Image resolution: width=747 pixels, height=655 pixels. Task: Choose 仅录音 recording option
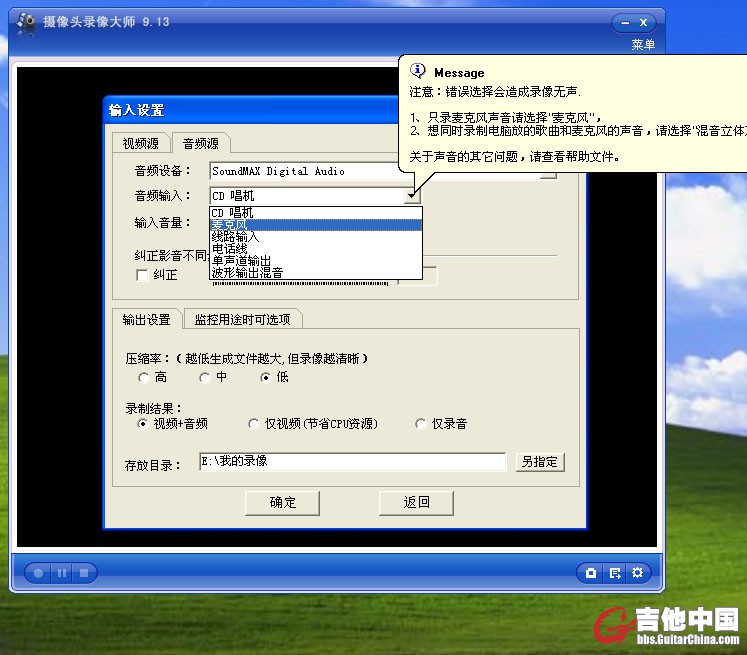[420, 423]
